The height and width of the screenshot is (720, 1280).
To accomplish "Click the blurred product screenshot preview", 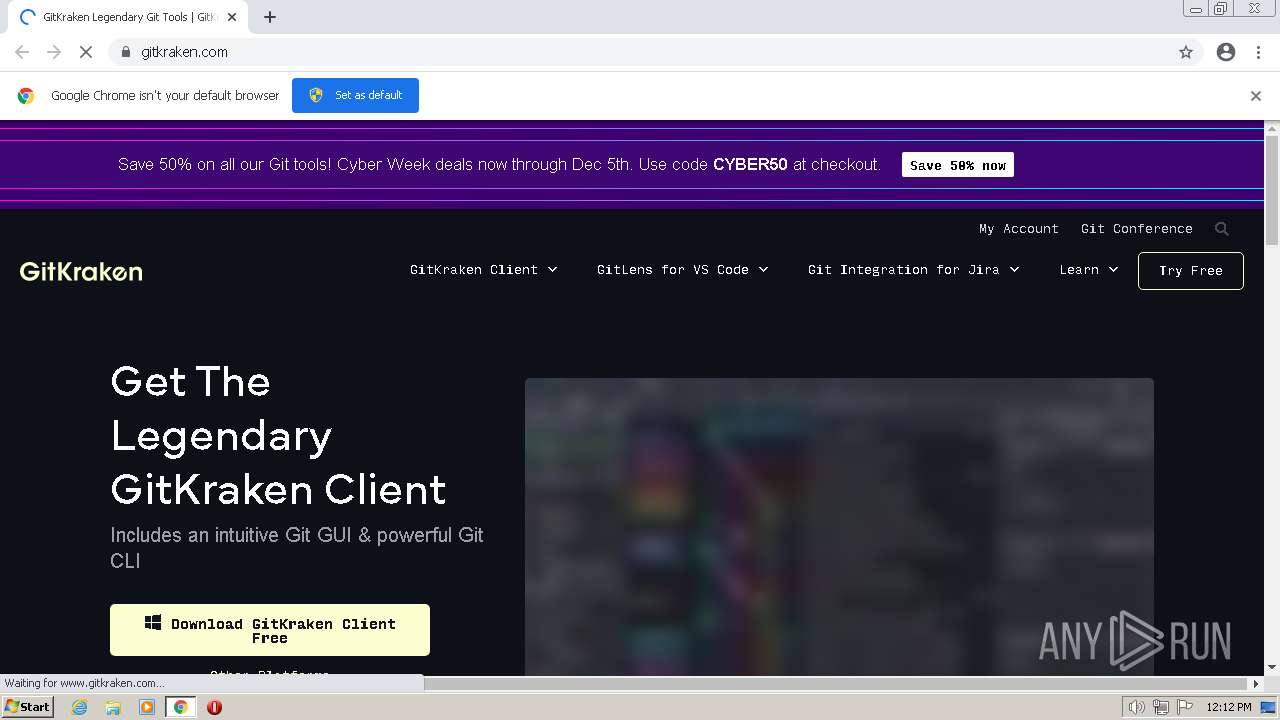I will pos(839,527).
